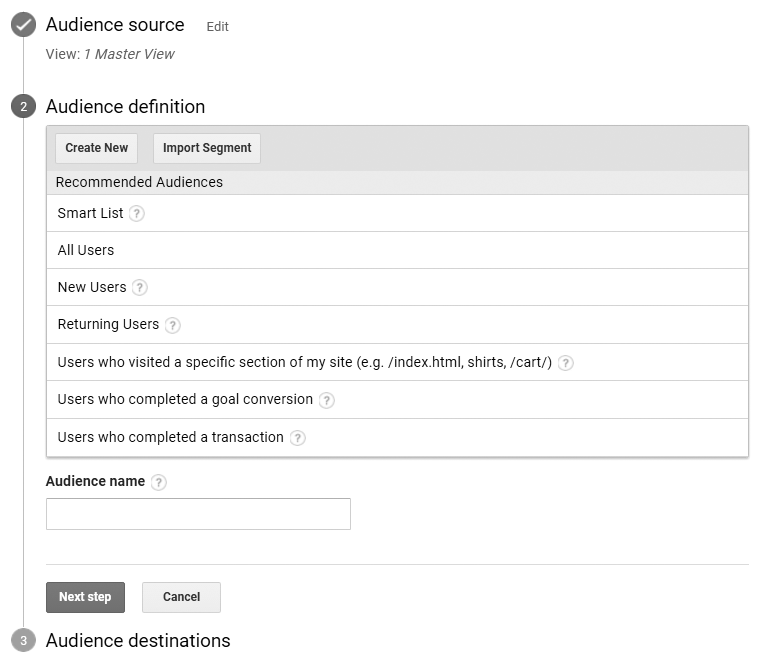Select users who completed a goal conversion
This screenshot has height=666, width=774.
tap(397, 400)
